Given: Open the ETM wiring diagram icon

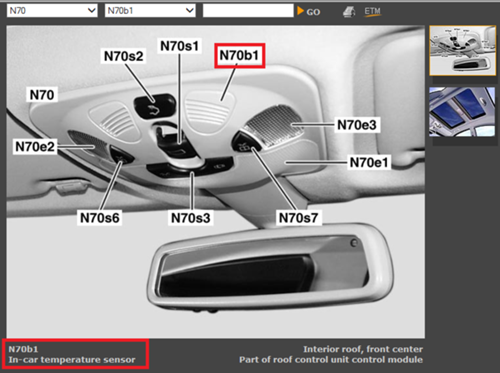Looking at the screenshot, I should [372, 12].
